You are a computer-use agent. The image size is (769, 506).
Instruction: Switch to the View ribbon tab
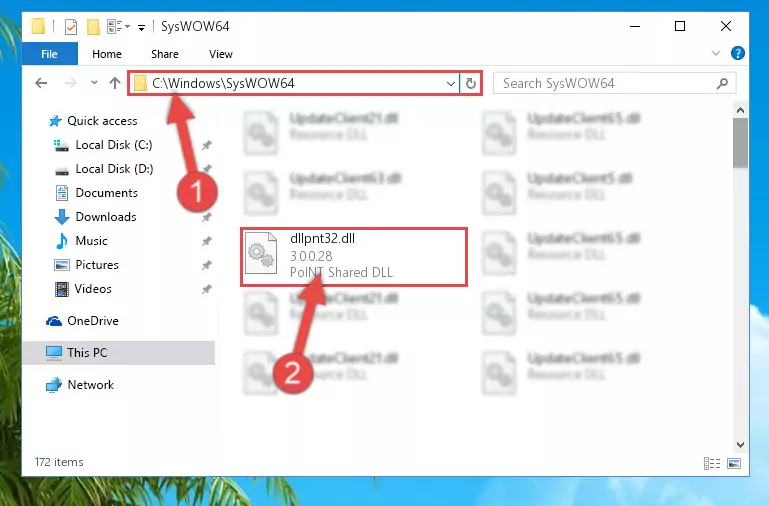pyautogui.click(x=221, y=54)
